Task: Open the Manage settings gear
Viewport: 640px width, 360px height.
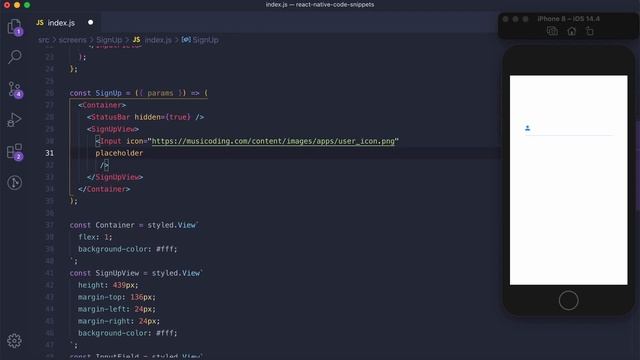Action: pyautogui.click(x=14, y=340)
